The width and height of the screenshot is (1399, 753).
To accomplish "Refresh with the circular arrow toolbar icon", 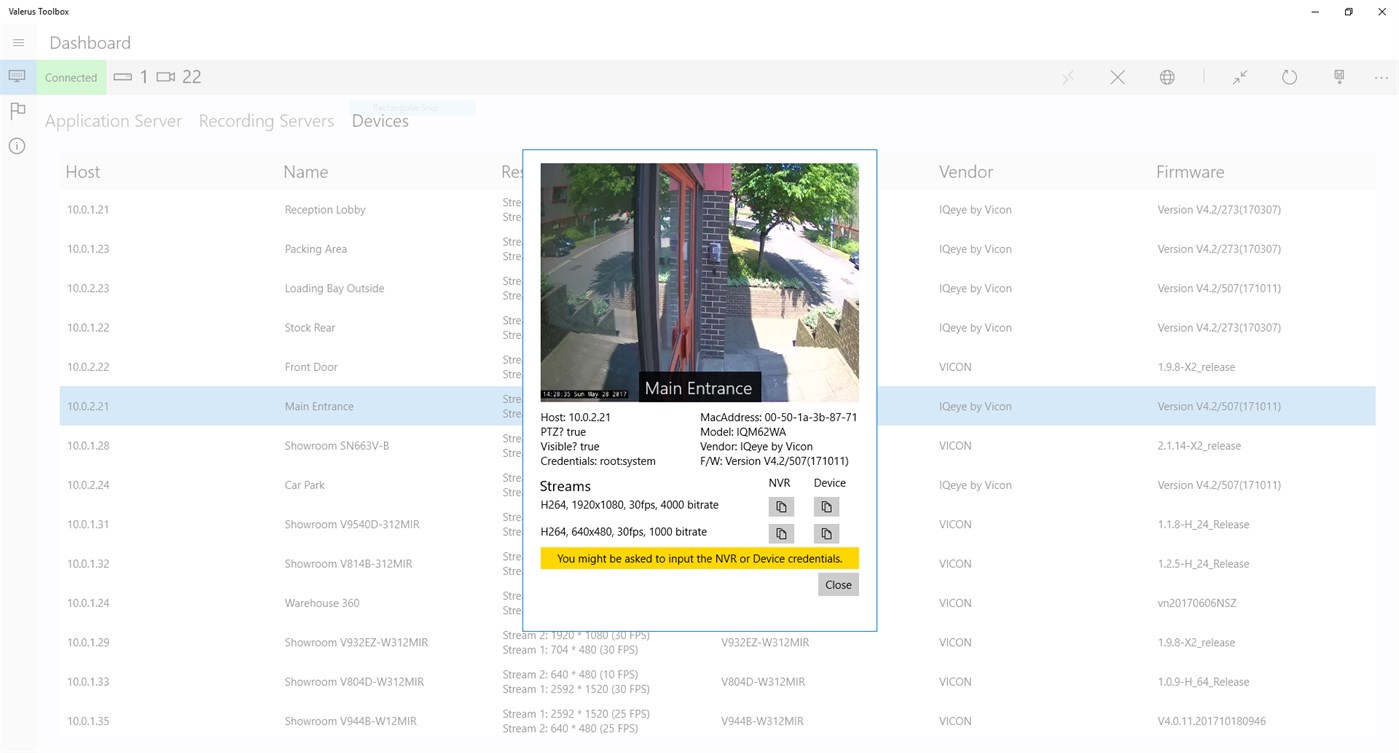I will pos(1289,77).
